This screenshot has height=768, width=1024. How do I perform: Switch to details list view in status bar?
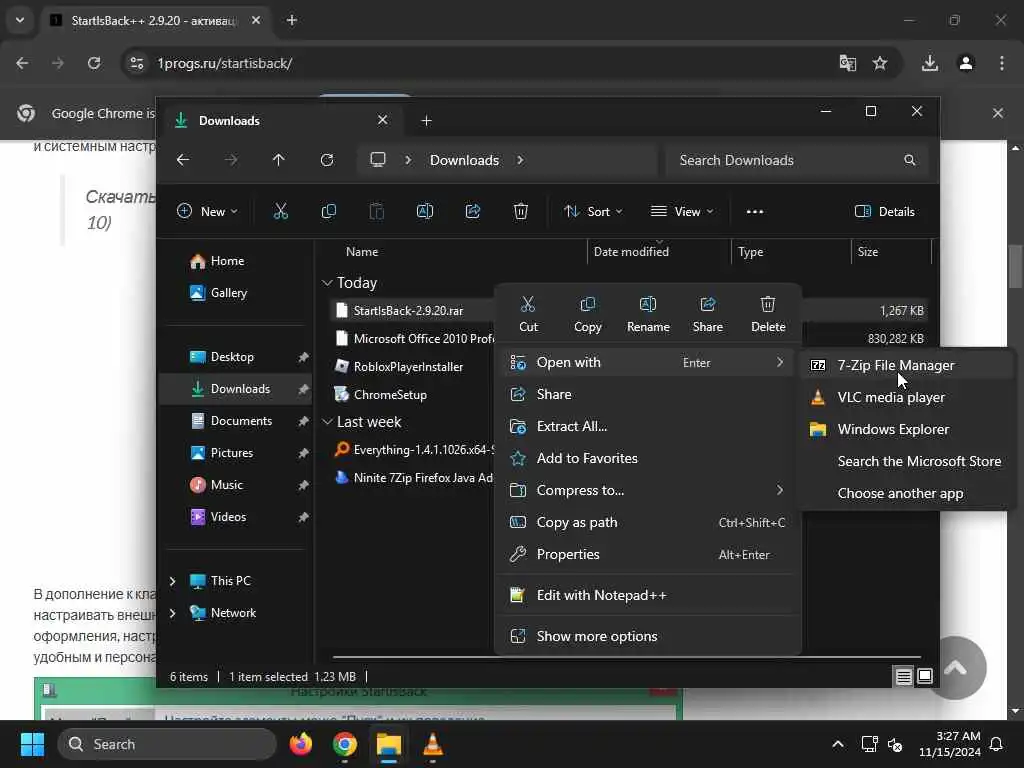[903, 677]
